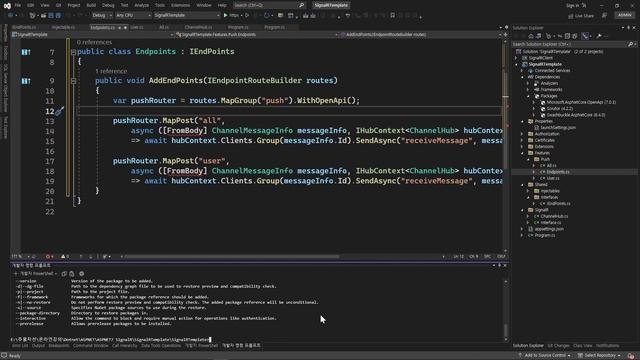
Task: Click the '1 reference' CodeLens link
Action: [x=111, y=71]
